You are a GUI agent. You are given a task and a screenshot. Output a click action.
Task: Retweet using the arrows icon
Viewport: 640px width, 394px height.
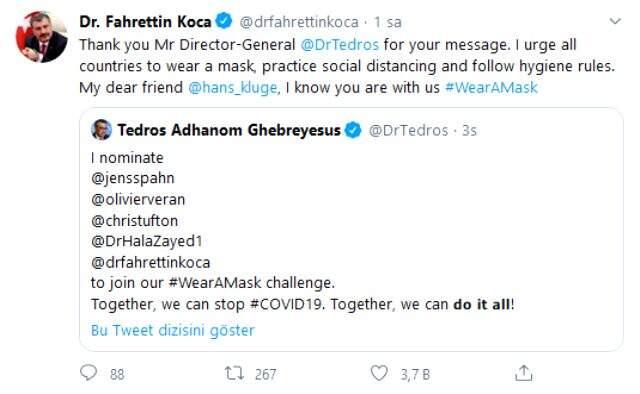coord(234,373)
